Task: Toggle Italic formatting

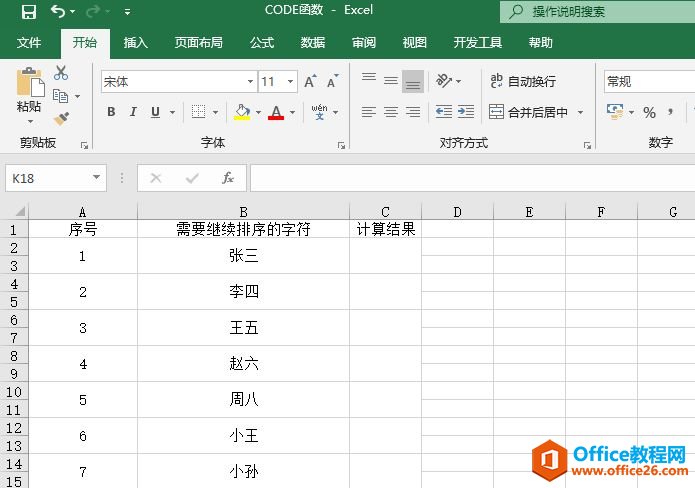Action: (134, 112)
